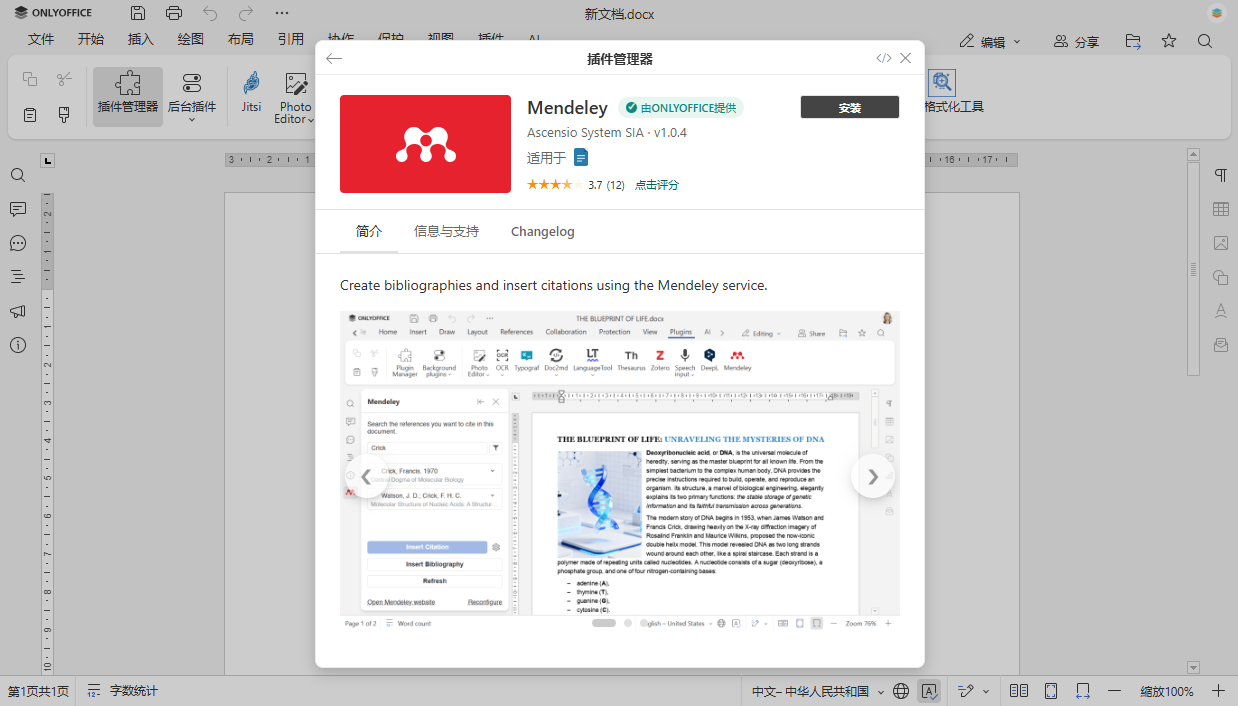Open the plugin manager developer code icon
This screenshot has width=1238, height=706.
point(883,58)
